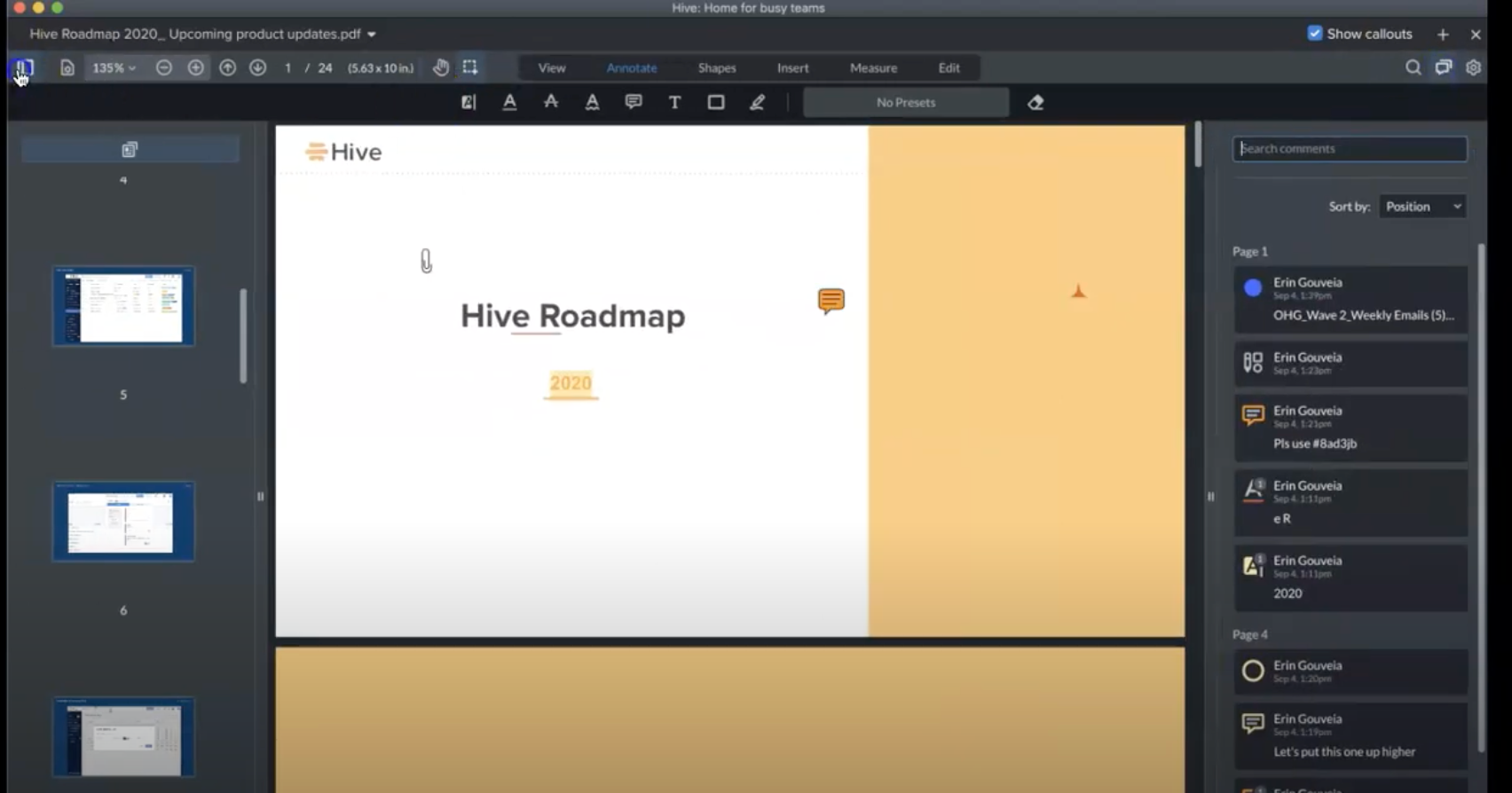Select the text strikeout tool

pos(551,102)
